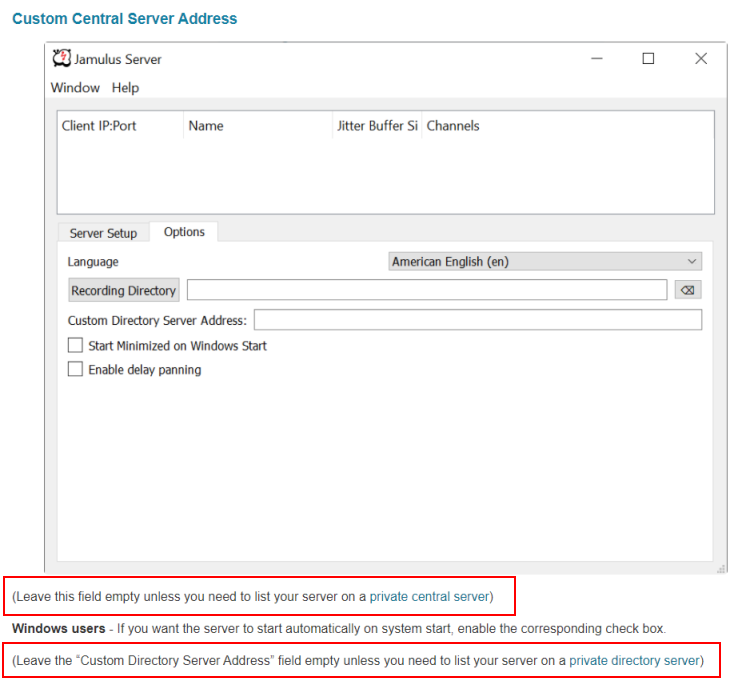Tick the Enable delay panning checkbox
The image size is (746, 681).
coord(75,369)
